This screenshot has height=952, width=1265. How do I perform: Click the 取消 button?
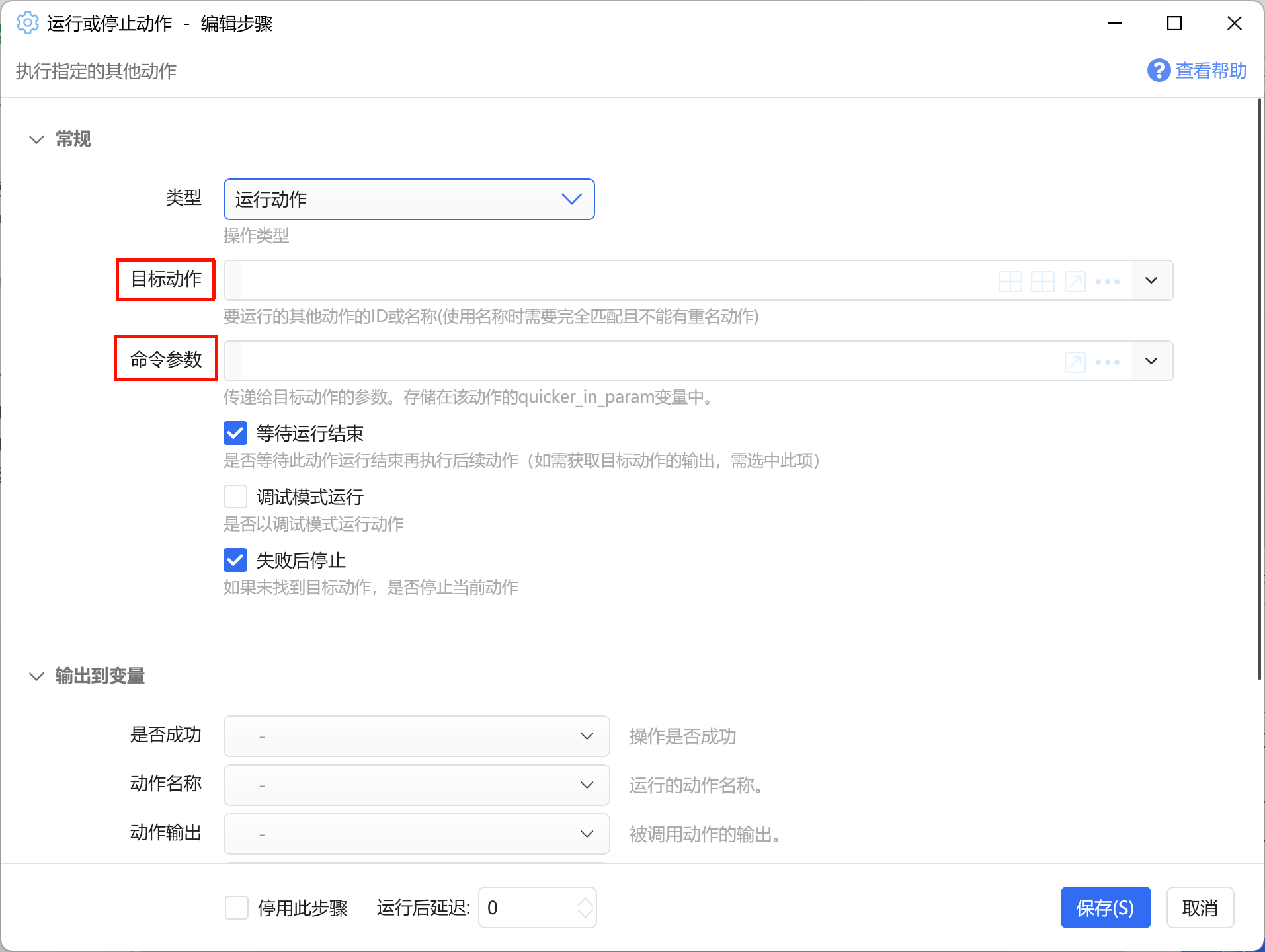tap(1200, 908)
